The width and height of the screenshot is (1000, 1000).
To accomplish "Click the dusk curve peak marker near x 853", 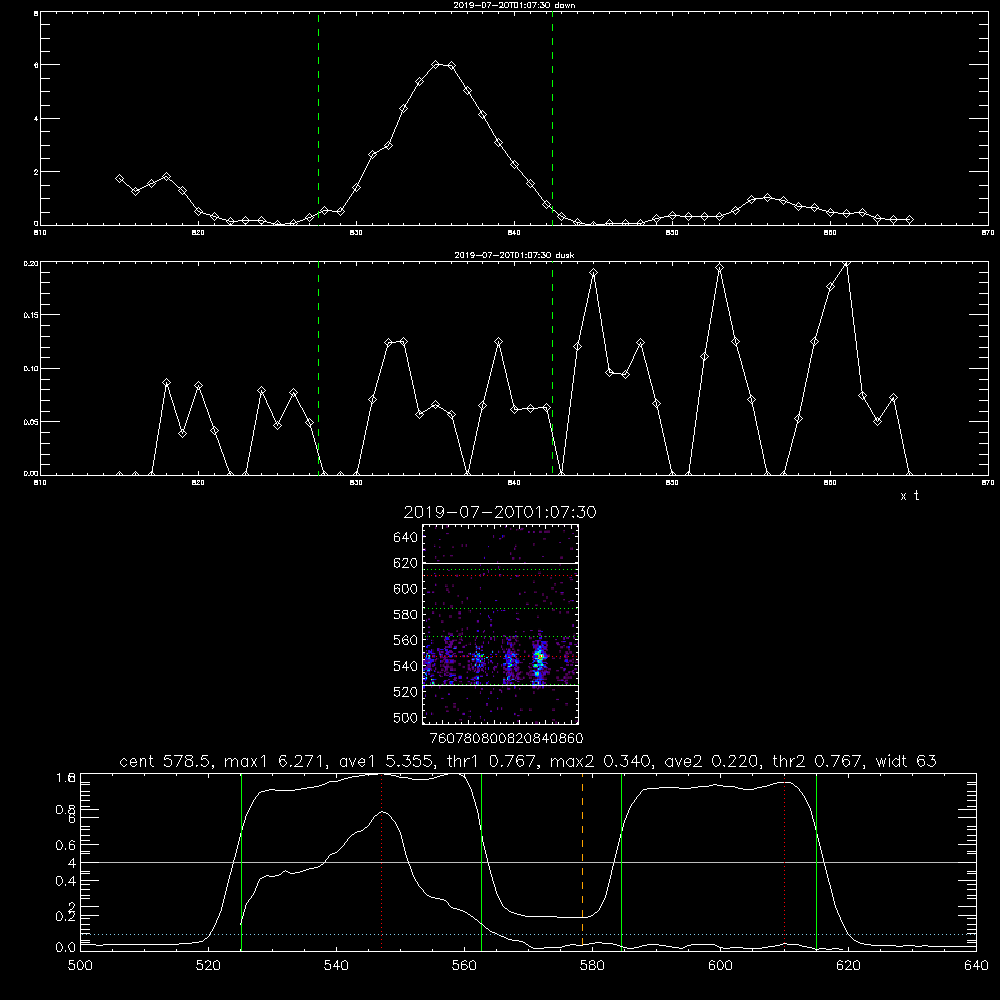I will 720,268.
